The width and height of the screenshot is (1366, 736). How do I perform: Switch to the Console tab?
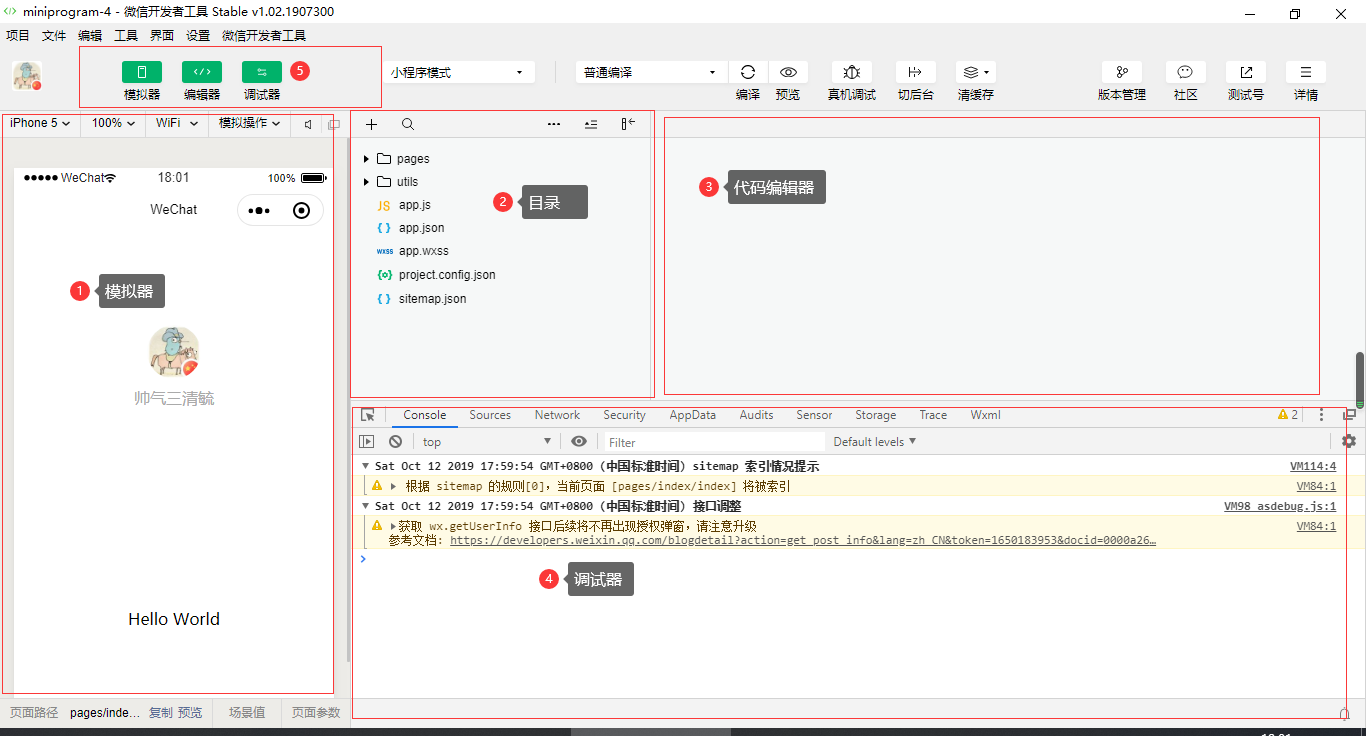tap(425, 415)
